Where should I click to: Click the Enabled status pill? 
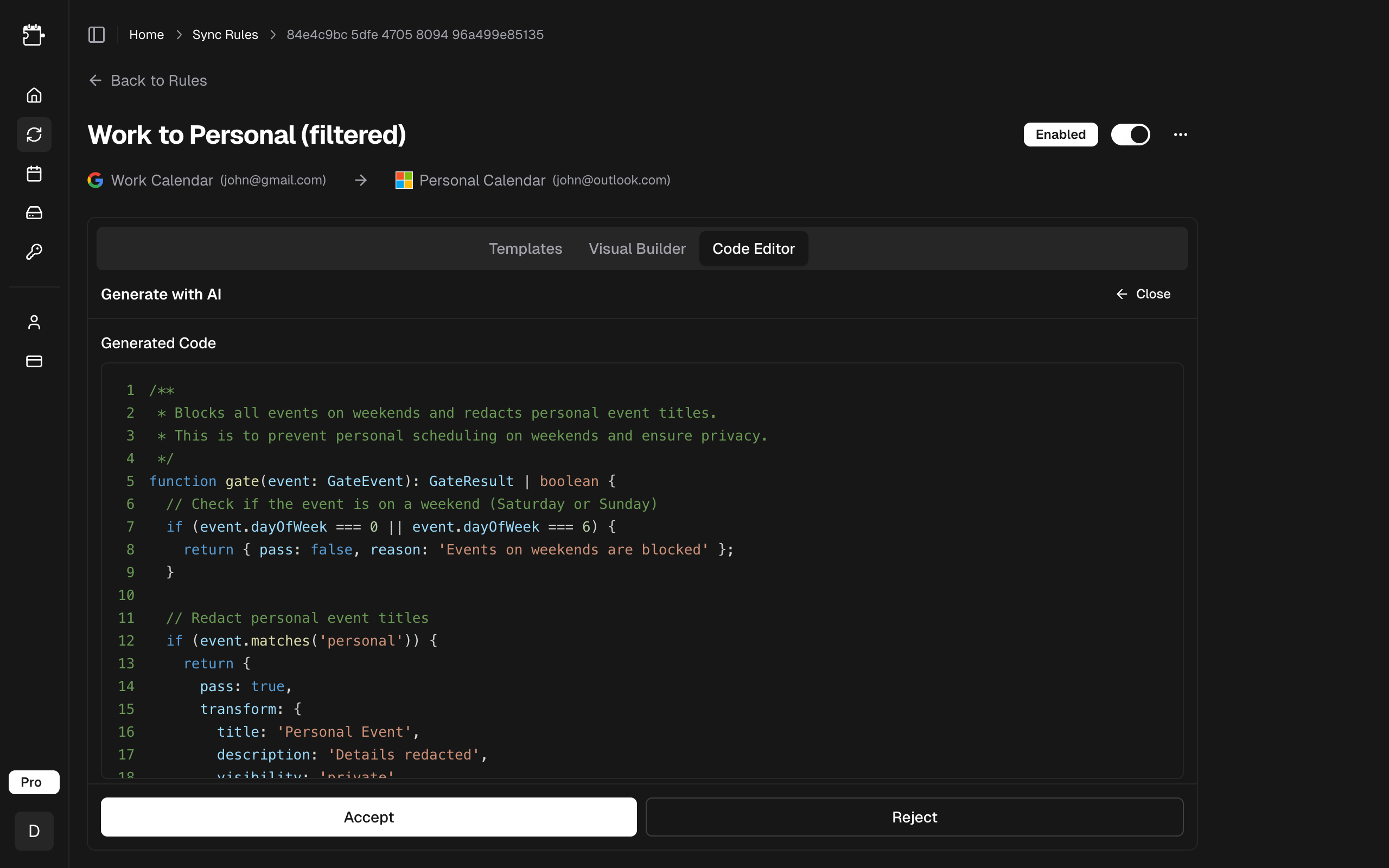click(1060, 135)
